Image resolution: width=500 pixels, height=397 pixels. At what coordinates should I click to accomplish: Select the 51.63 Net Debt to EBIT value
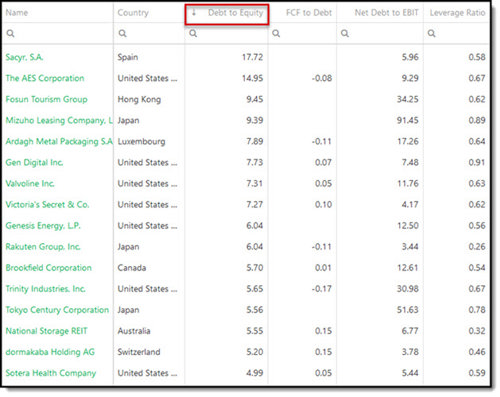pyautogui.click(x=408, y=310)
